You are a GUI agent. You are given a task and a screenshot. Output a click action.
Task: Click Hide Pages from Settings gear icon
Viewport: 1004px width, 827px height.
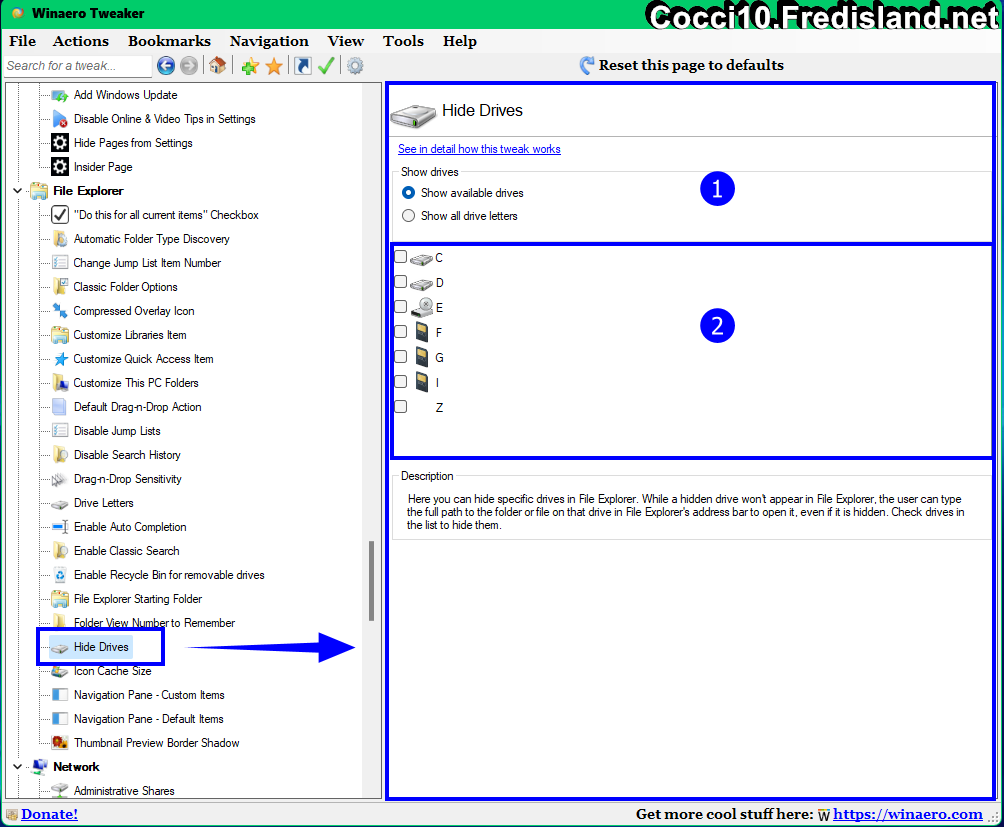point(60,143)
